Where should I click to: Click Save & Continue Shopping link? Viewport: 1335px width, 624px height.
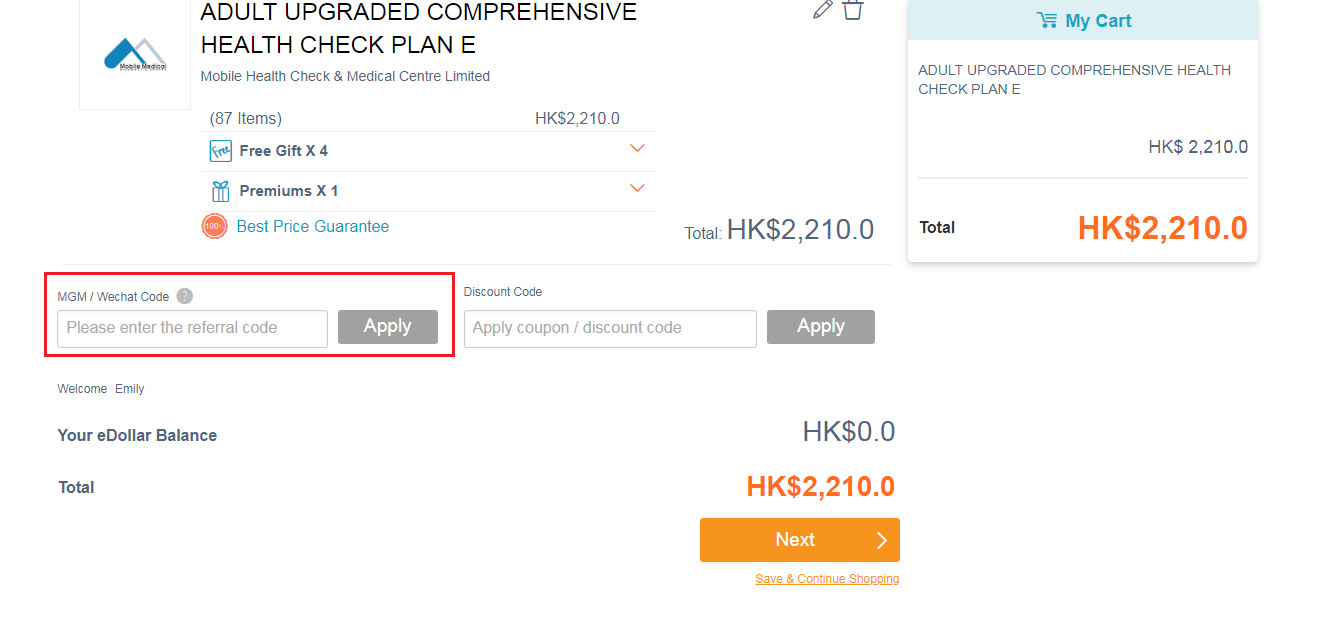827,579
